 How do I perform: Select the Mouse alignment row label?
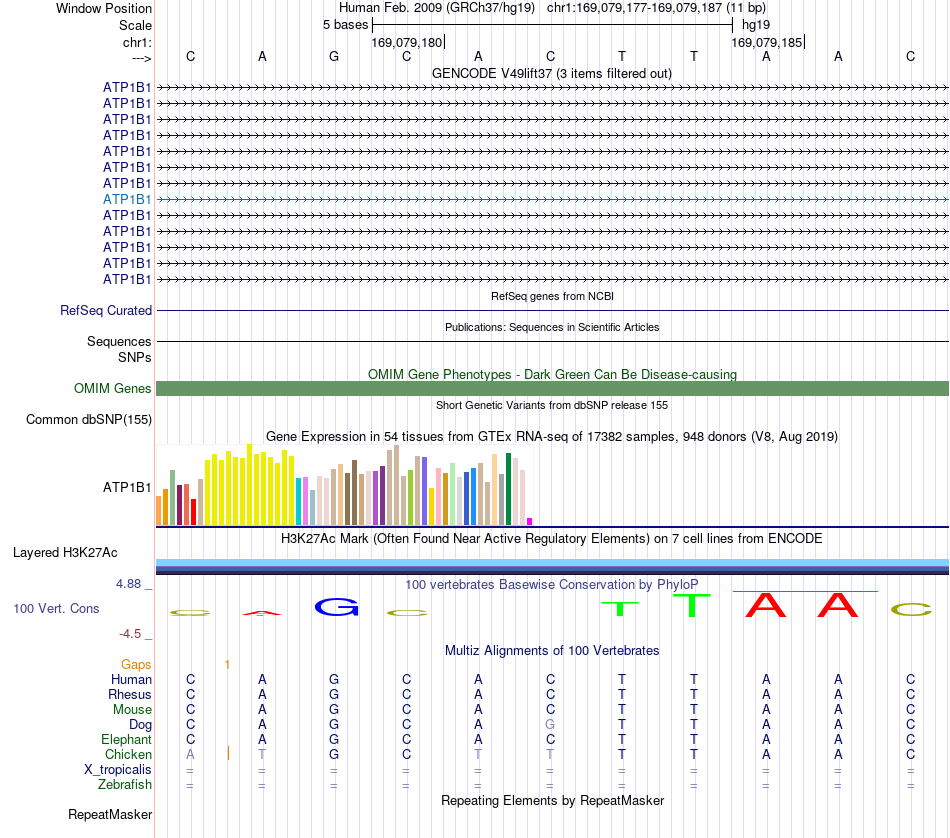pos(132,710)
